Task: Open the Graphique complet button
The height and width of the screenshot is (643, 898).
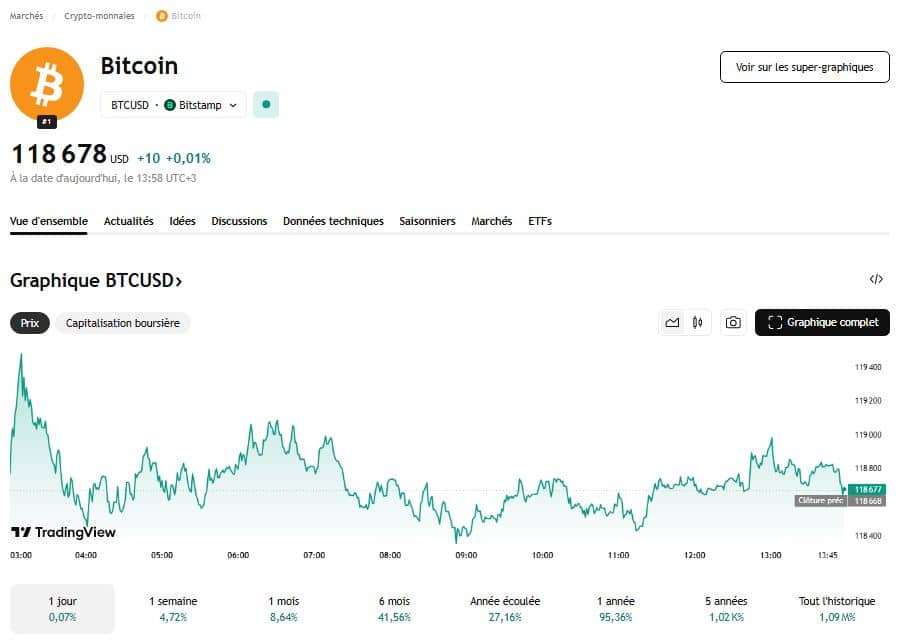Action: (822, 322)
